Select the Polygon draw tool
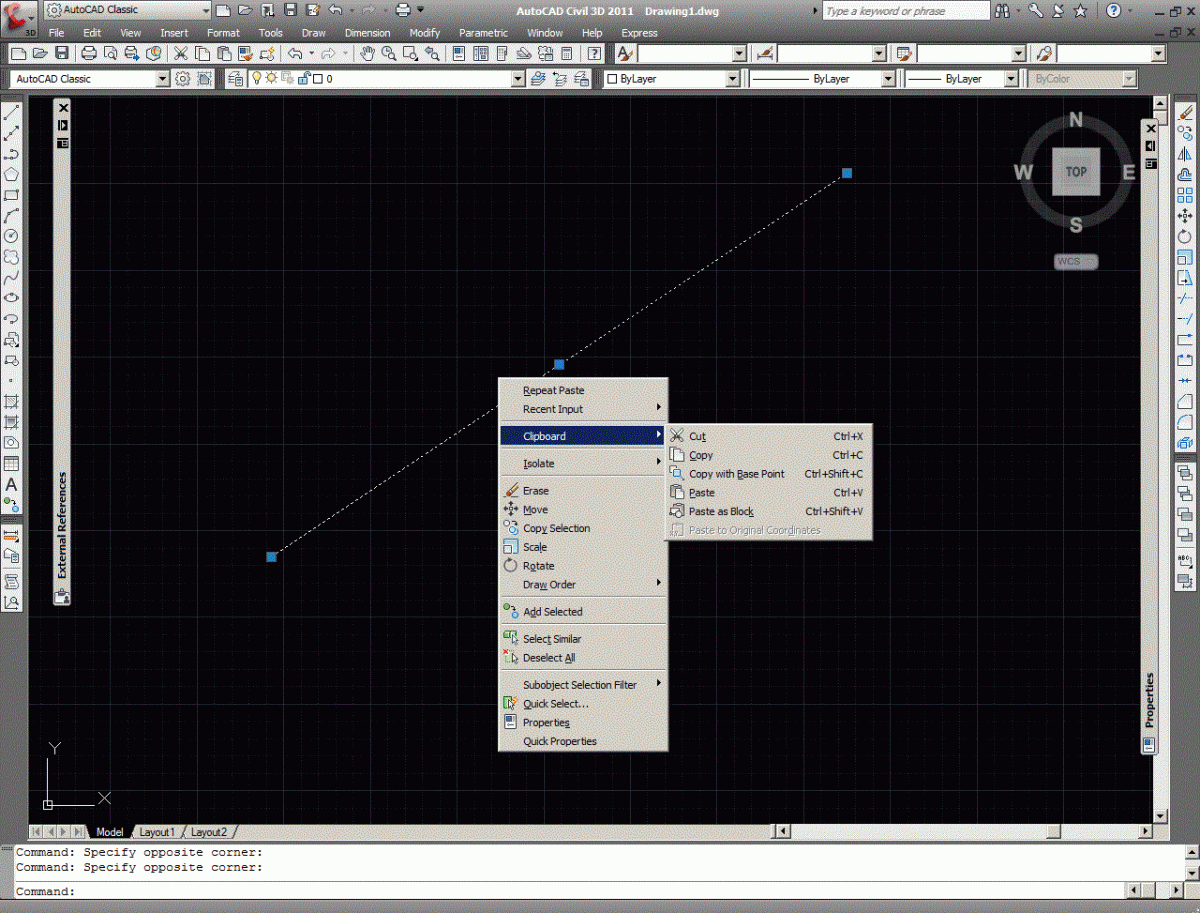Viewport: 1200px width, 913px height. (x=12, y=174)
